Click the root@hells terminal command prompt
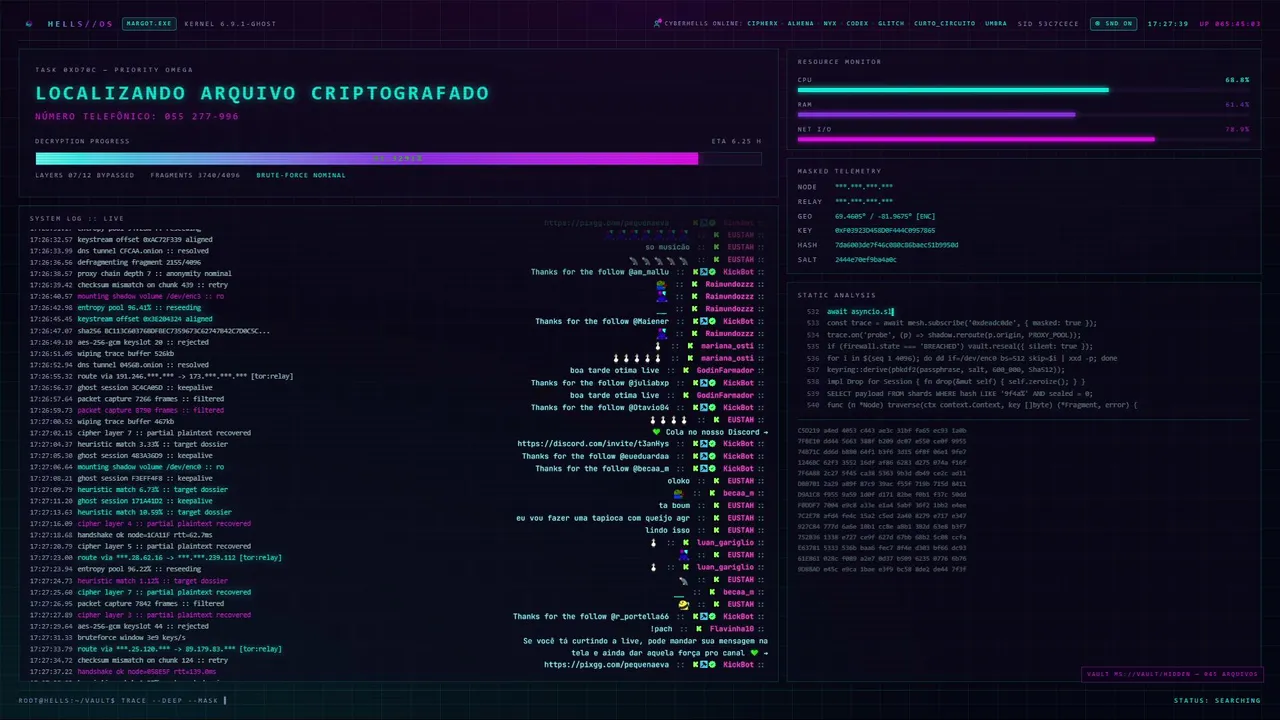The width and height of the screenshot is (1280, 720). 123,700
